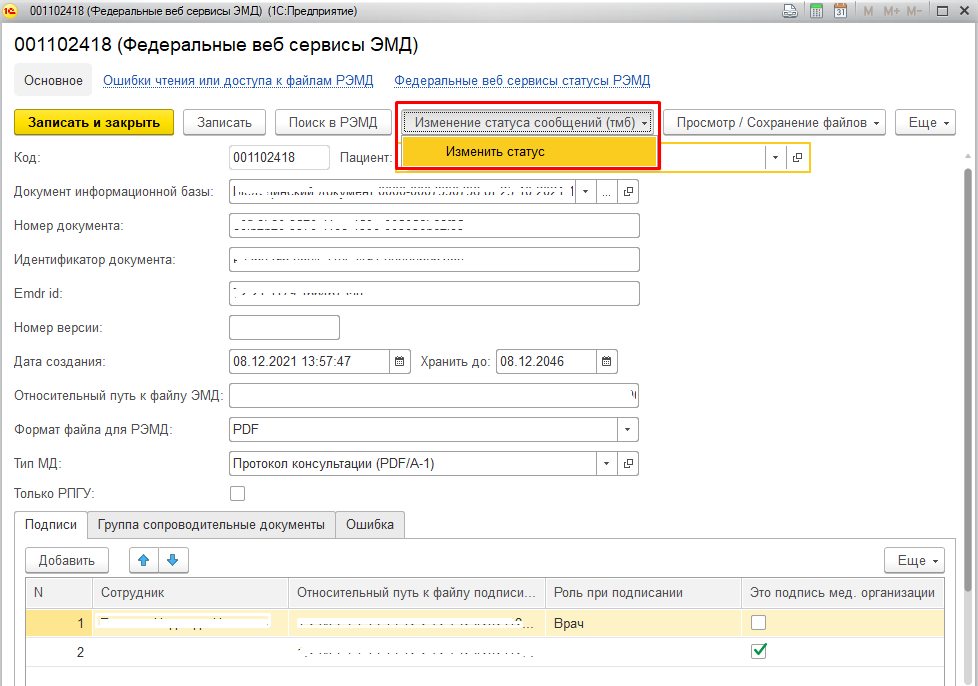
Task: Toggle the Только РПГУ checkbox
Action: tap(237, 493)
